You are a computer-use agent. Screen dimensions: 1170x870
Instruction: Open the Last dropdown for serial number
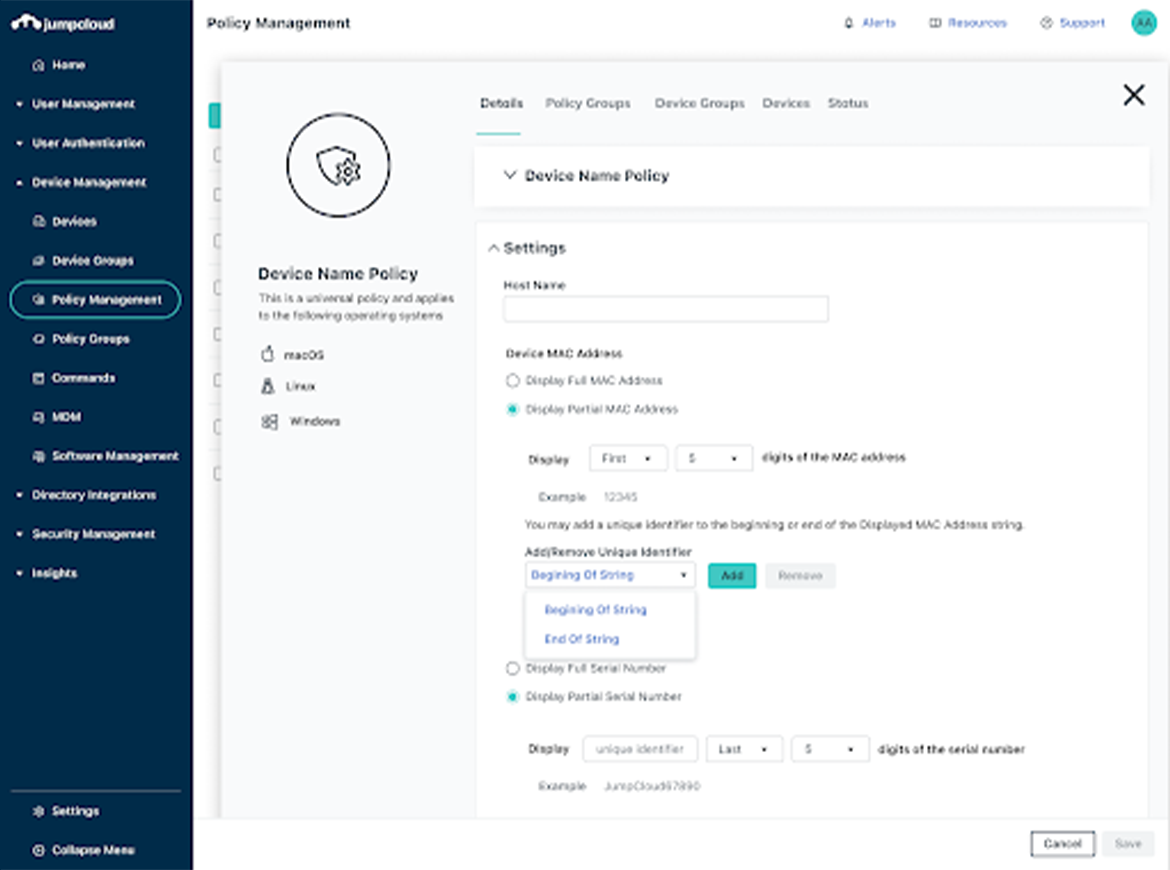[745, 749]
